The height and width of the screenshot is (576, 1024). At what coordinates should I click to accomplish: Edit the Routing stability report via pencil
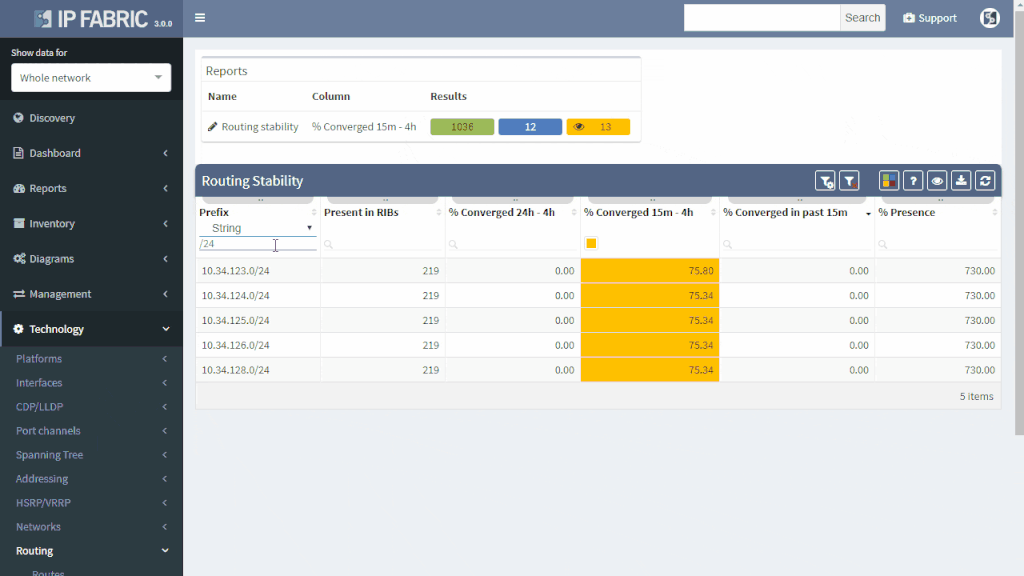(212, 127)
